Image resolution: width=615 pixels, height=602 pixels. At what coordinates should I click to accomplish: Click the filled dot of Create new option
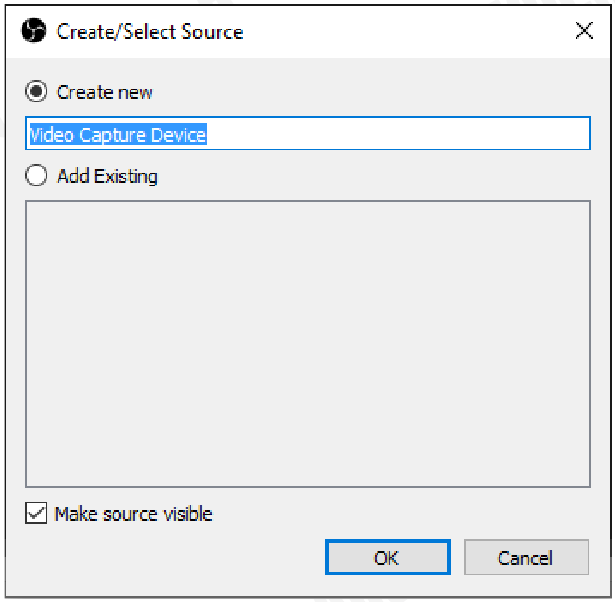pyautogui.click(x=36, y=91)
